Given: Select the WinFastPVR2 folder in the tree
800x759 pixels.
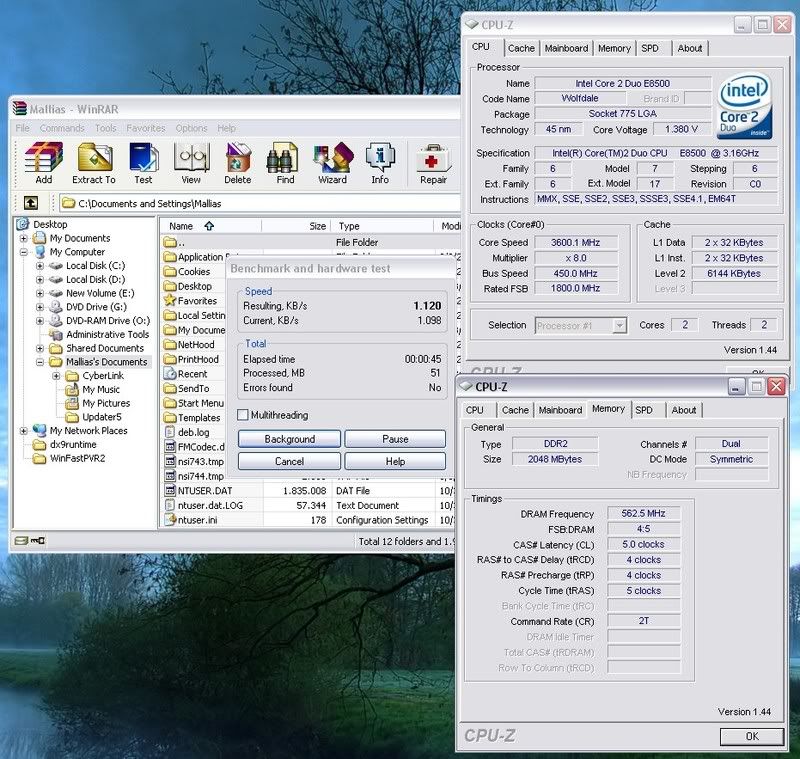Looking at the screenshot, I should click(x=69, y=458).
